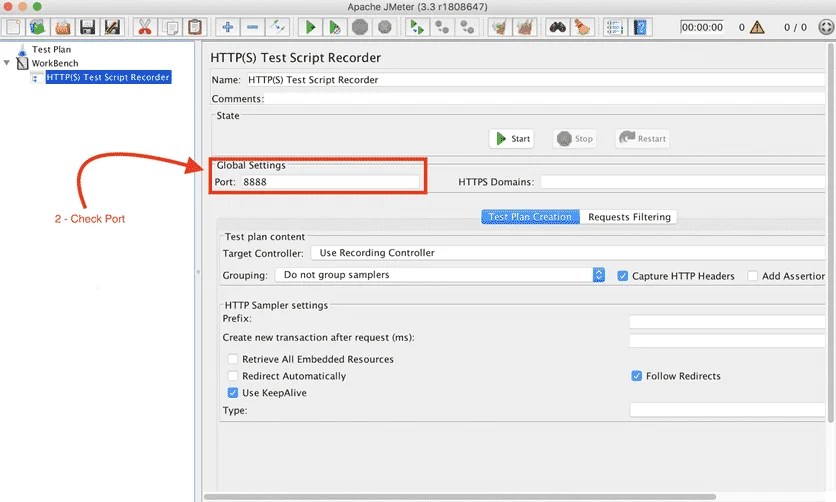Click the Port field showing 8888
836x502 pixels.
click(x=329, y=182)
